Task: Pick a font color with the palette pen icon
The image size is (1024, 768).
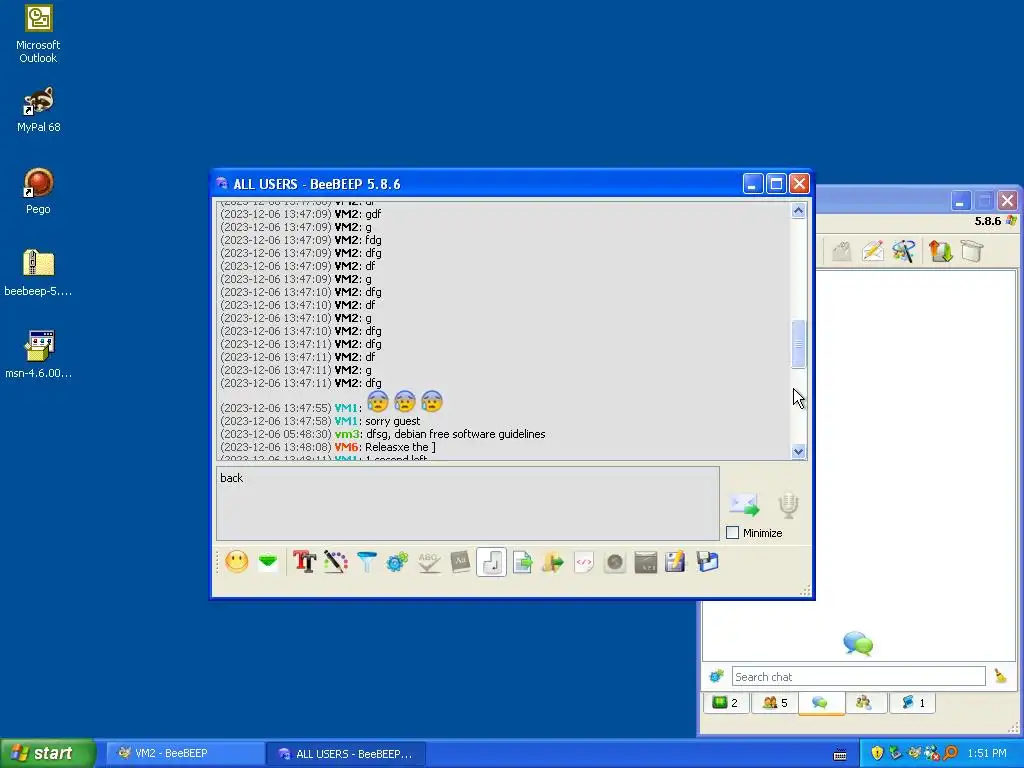Action: (x=336, y=562)
